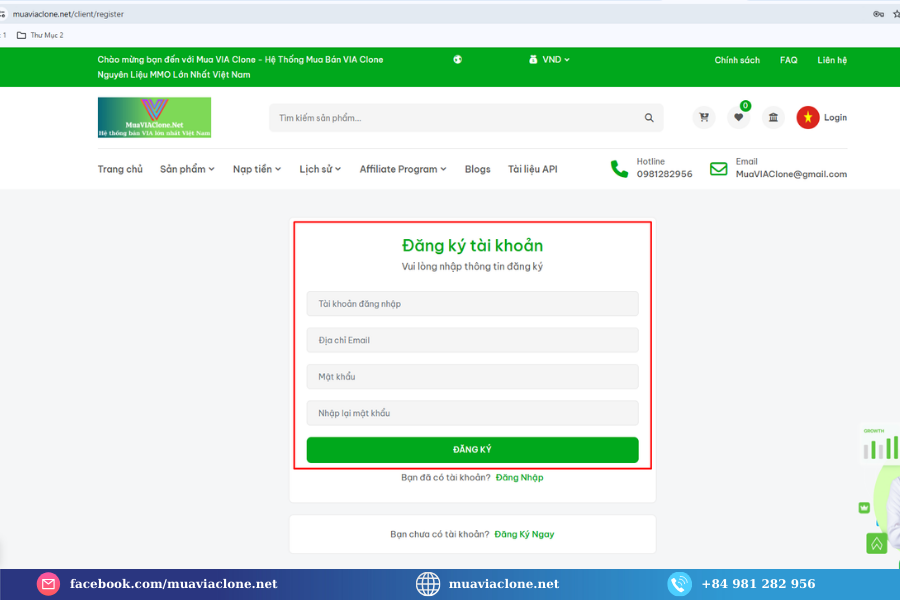Click the Vietnam flag icon
The image size is (900, 600).
point(808,118)
